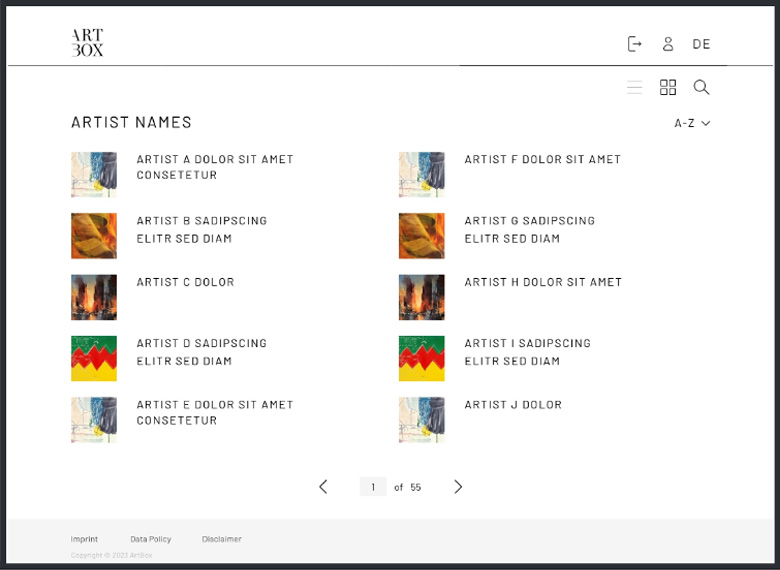
Task: Open the search magnifier icon
Action: pos(701,88)
